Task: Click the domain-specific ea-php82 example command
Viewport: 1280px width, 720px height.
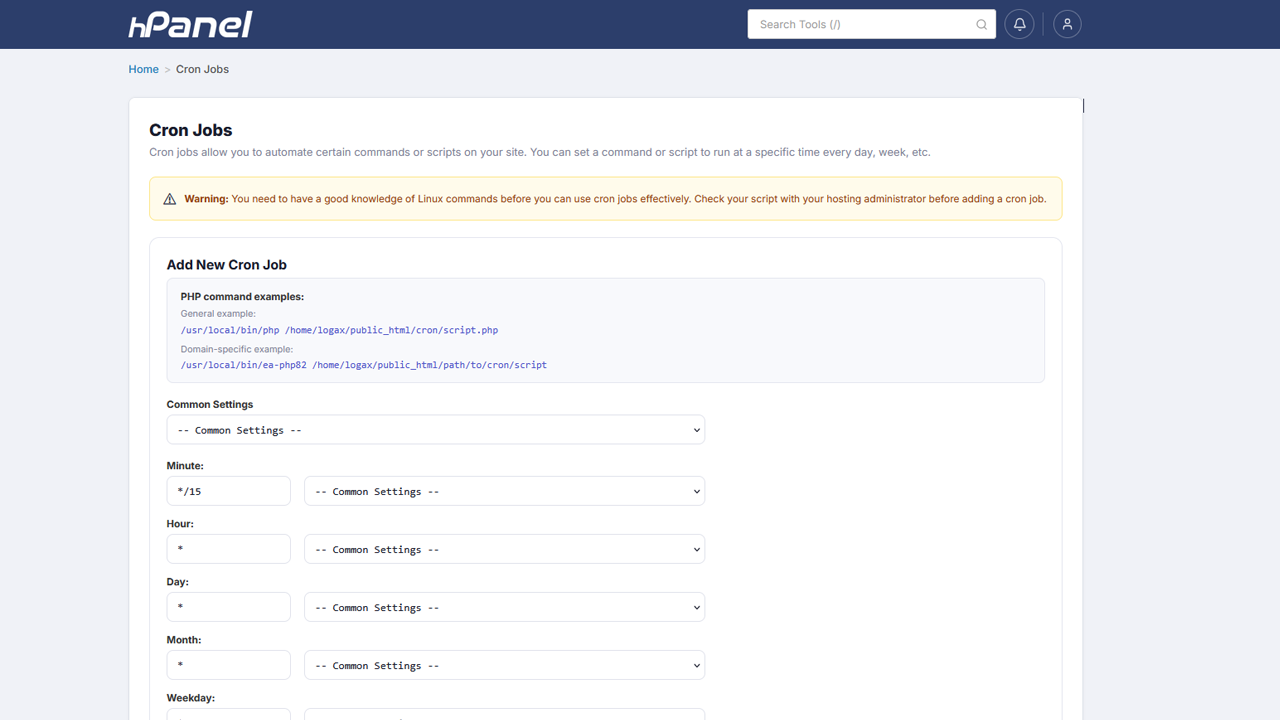Action: 364,365
